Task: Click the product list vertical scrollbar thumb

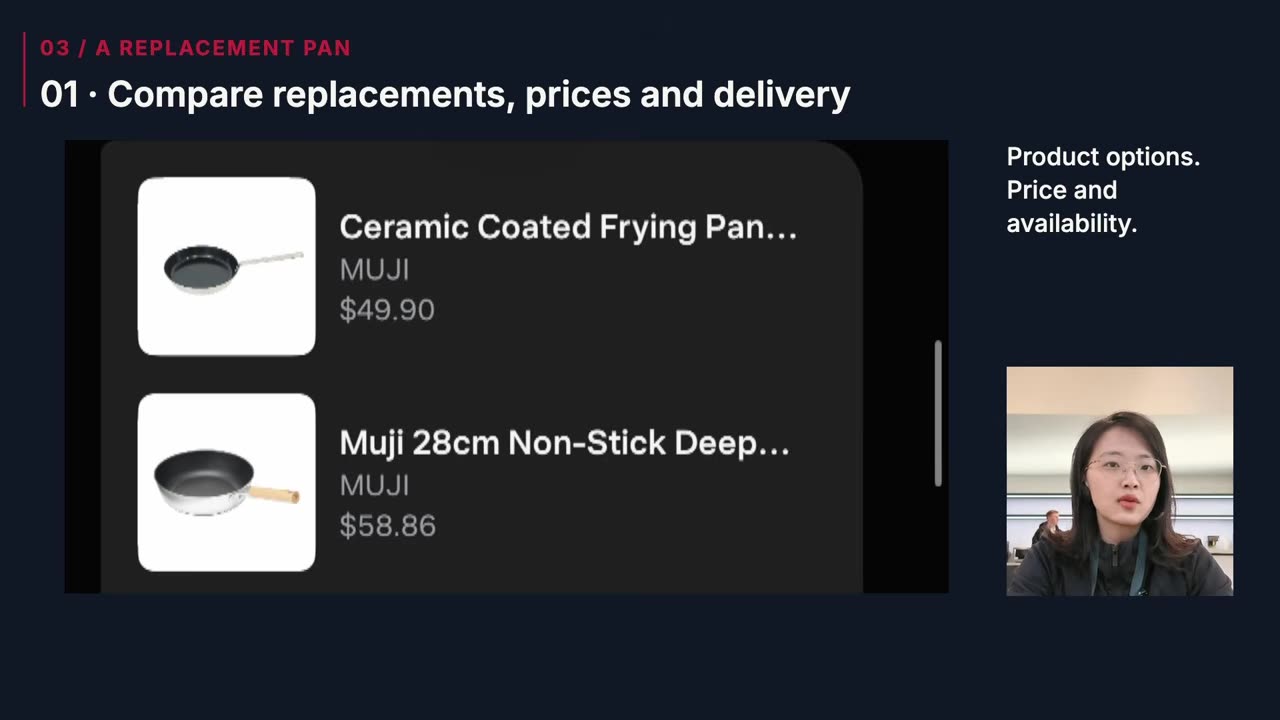Action: [x=938, y=413]
